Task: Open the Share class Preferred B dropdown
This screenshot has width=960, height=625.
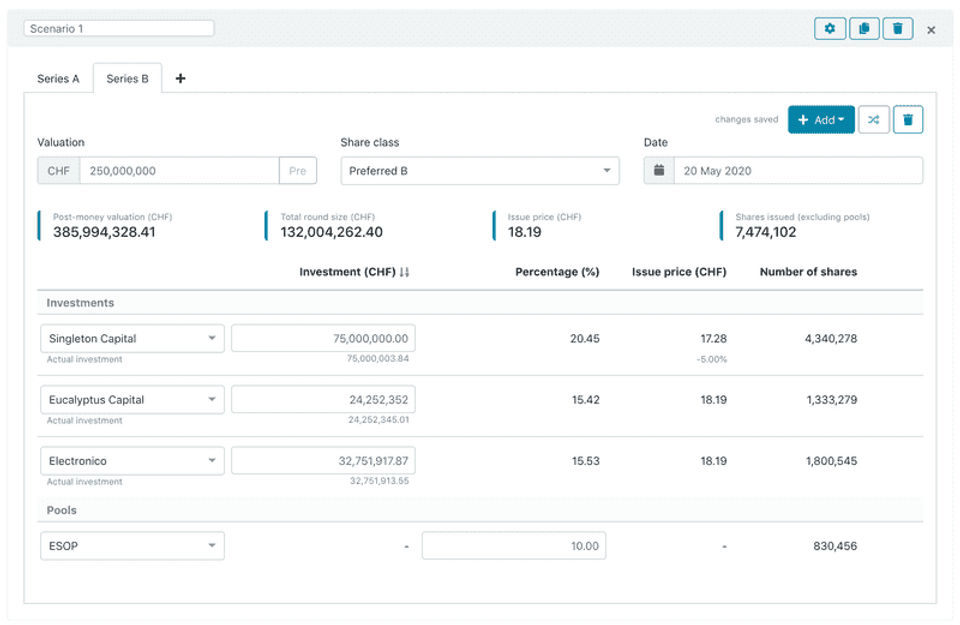Action: coord(479,171)
